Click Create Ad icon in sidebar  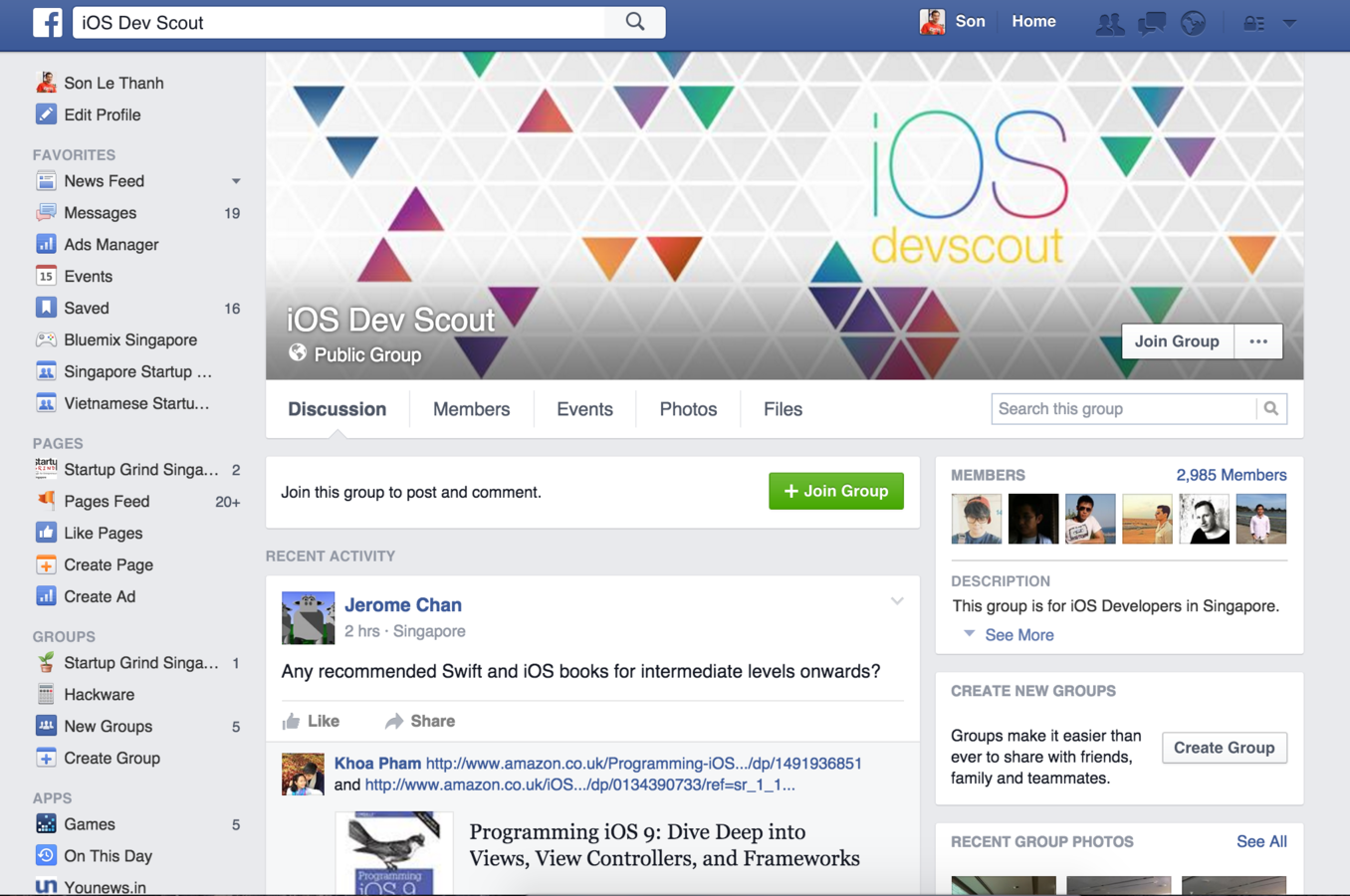point(46,596)
